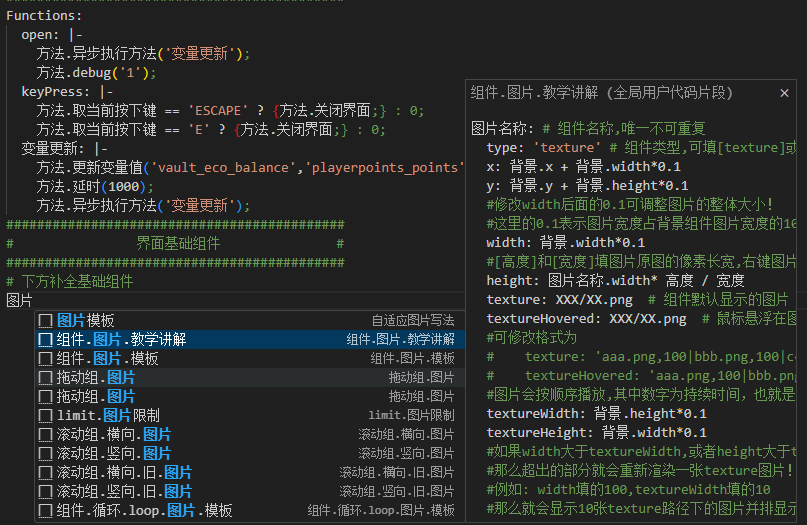Click the 变量更新 function definition line
The image size is (807, 525).
[64, 149]
